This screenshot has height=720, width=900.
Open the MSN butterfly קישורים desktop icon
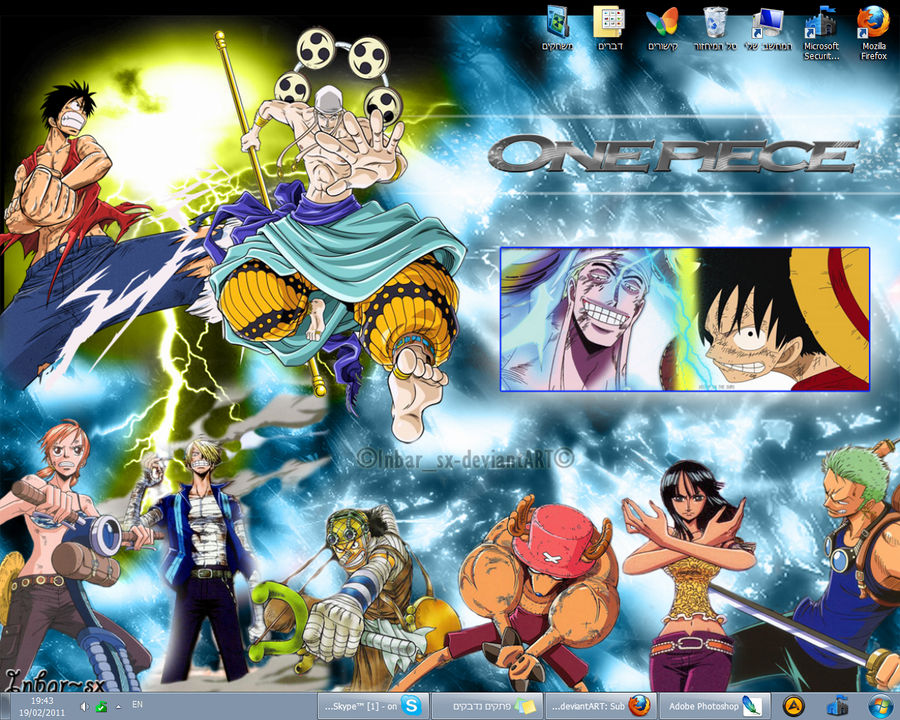point(662,29)
